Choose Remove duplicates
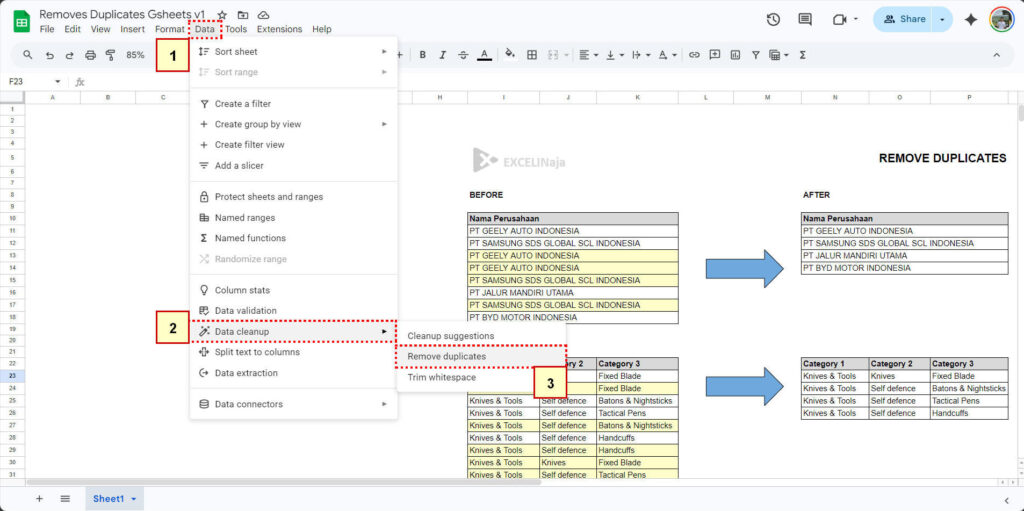Viewport: 1024px width, 511px height. 481,357
